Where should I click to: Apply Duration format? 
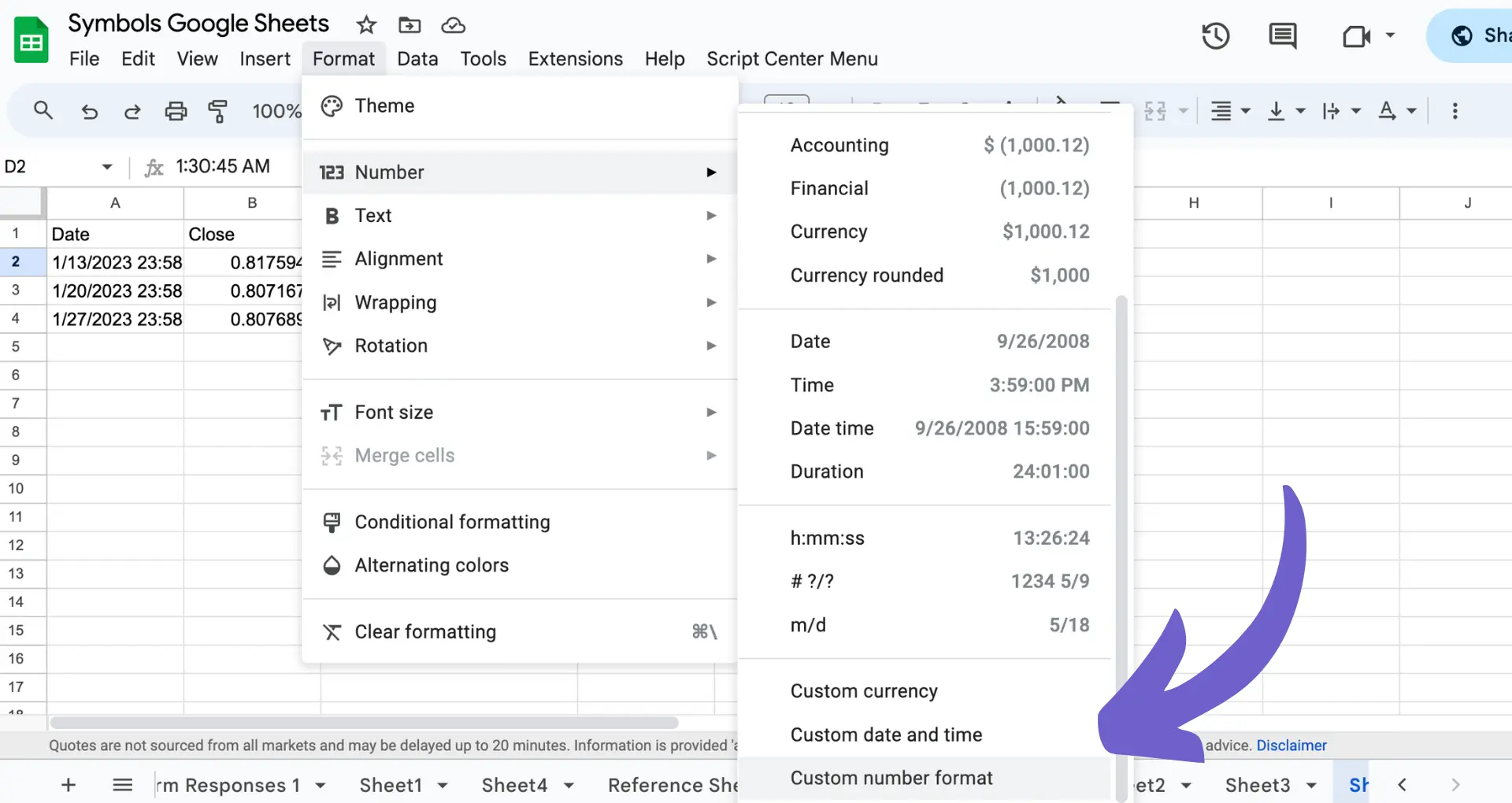[925, 472]
